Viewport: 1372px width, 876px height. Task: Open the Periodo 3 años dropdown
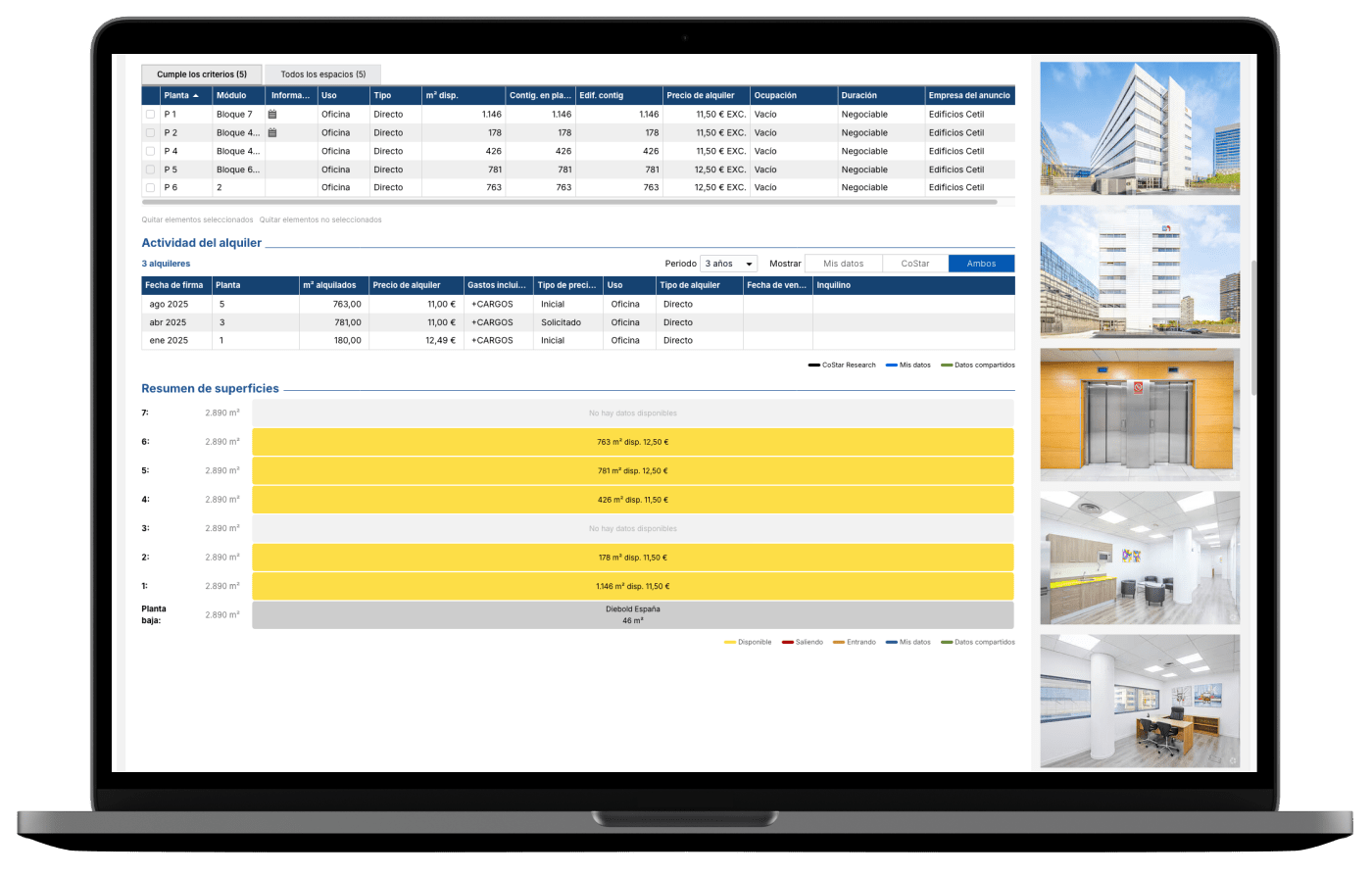click(729, 264)
